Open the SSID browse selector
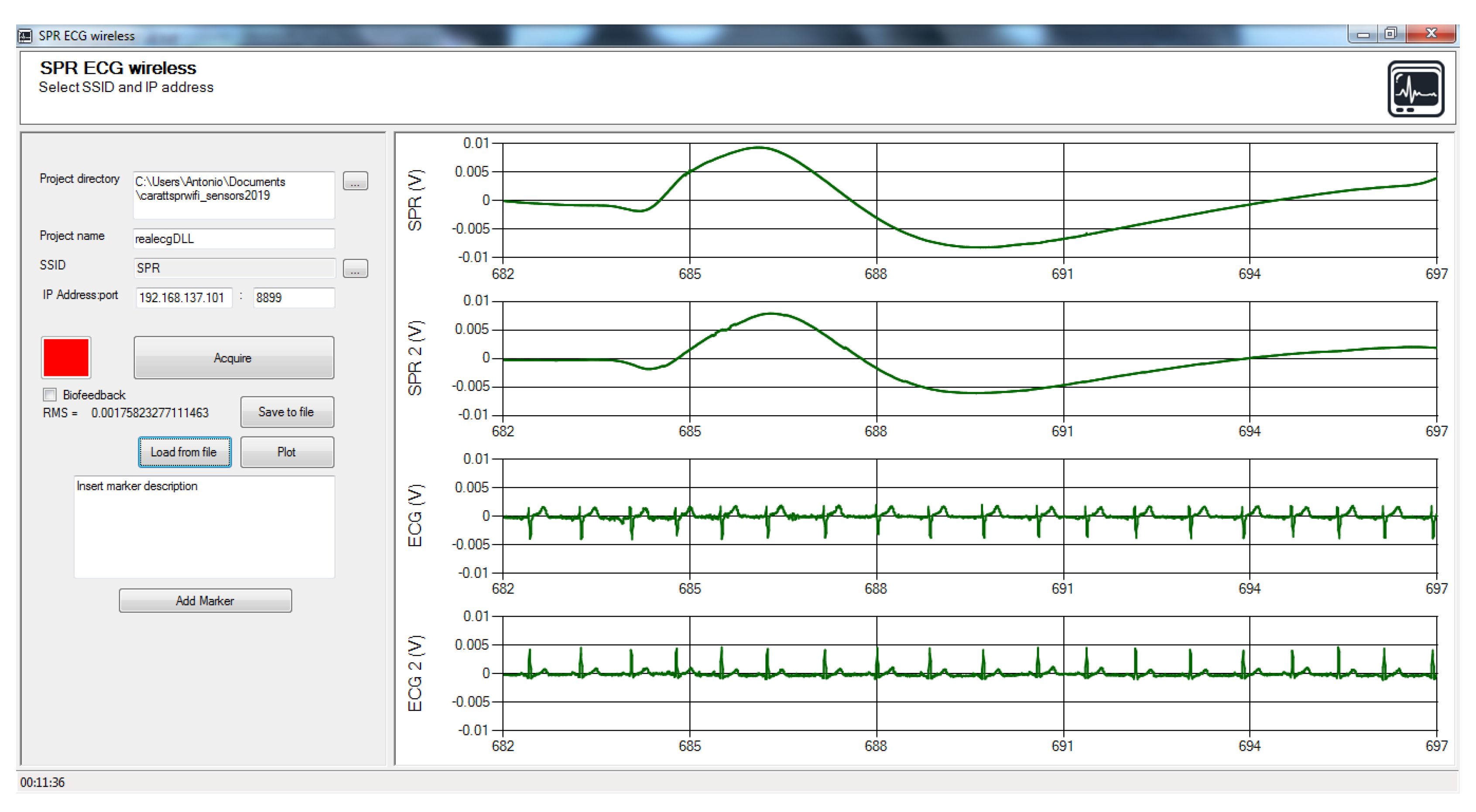Viewport: 1476px width, 812px height. coord(355,268)
